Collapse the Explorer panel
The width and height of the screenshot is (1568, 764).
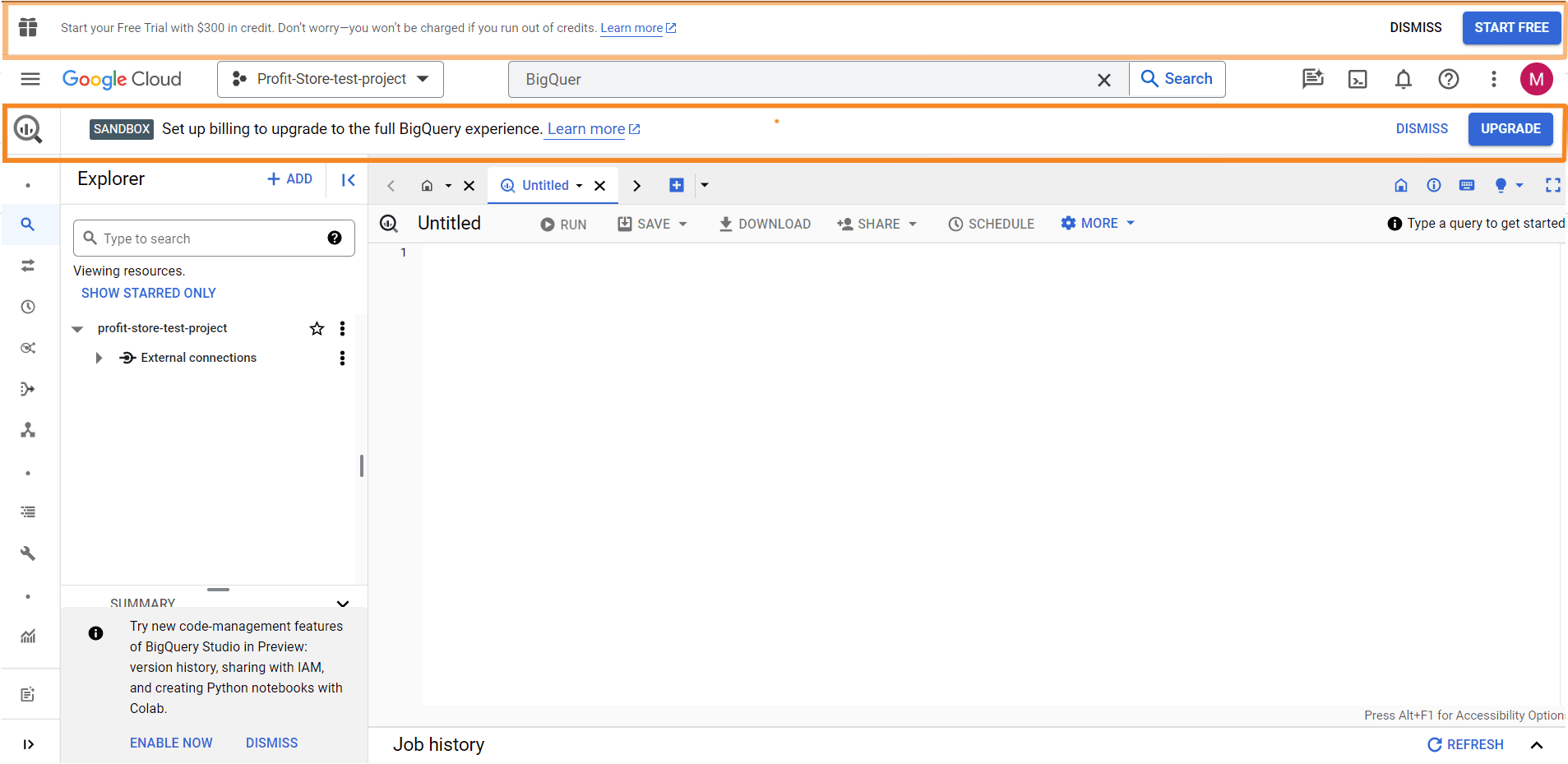coord(348,179)
